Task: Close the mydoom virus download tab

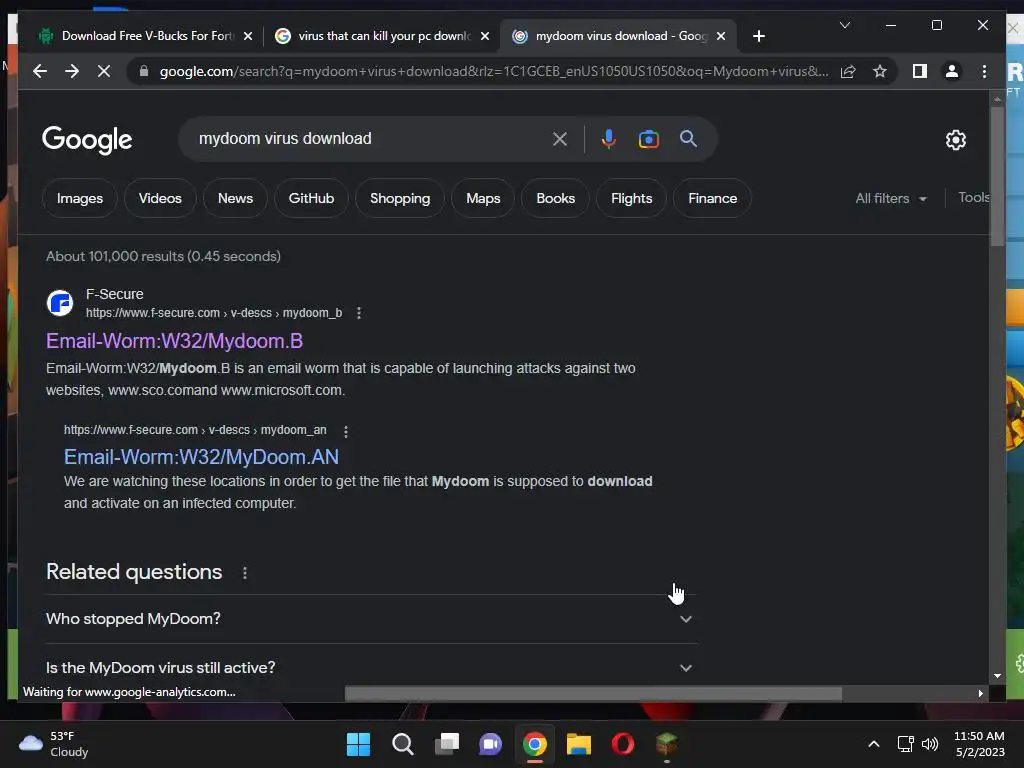Action: pyautogui.click(x=721, y=36)
